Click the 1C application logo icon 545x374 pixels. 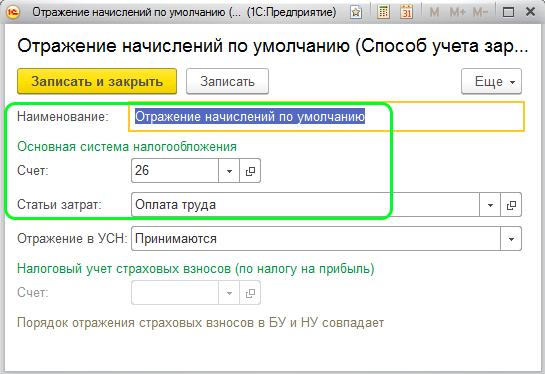click(13, 13)
